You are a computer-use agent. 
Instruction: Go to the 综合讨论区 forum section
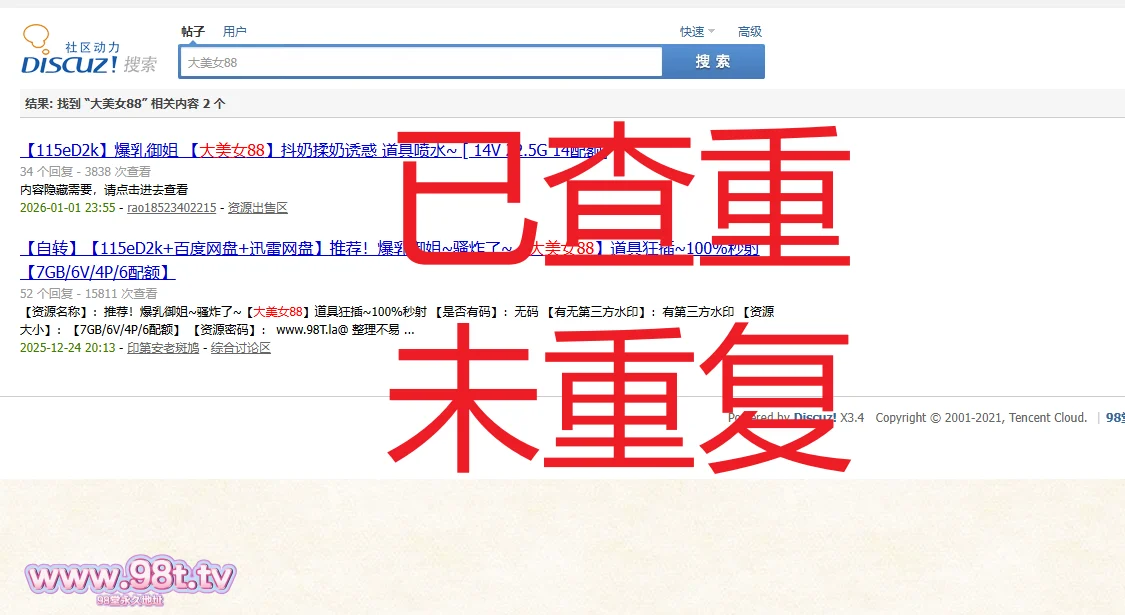coord(241,348)
